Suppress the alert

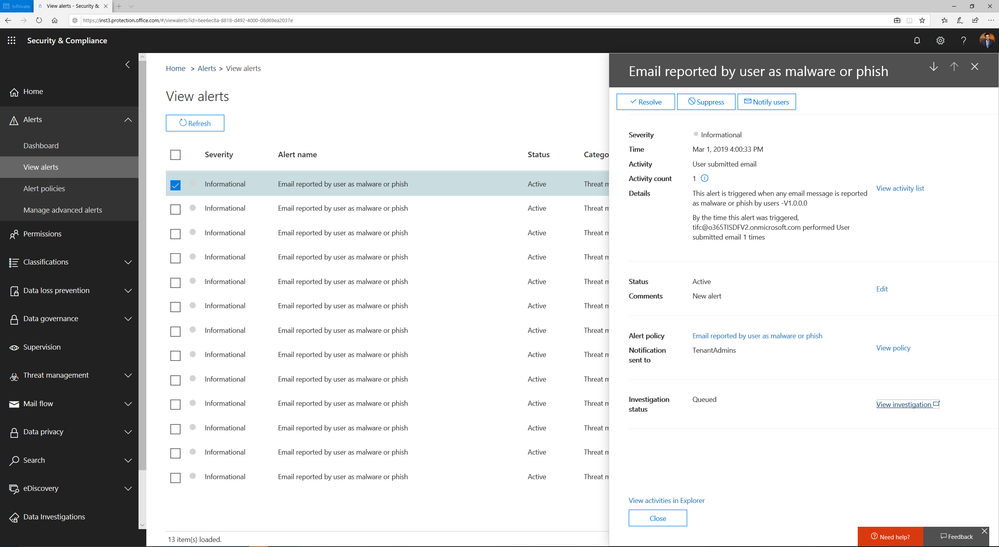(x=706, y=102)
